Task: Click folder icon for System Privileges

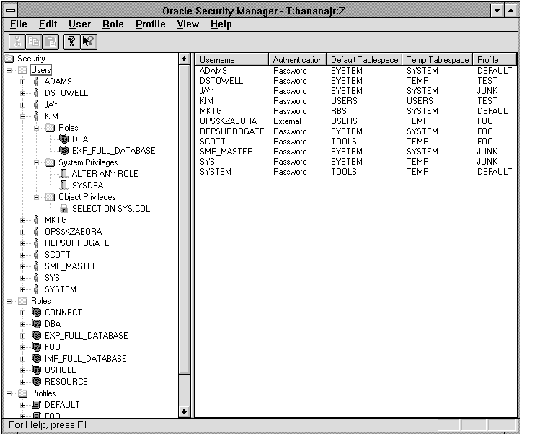Action: (x=50, y=162)
